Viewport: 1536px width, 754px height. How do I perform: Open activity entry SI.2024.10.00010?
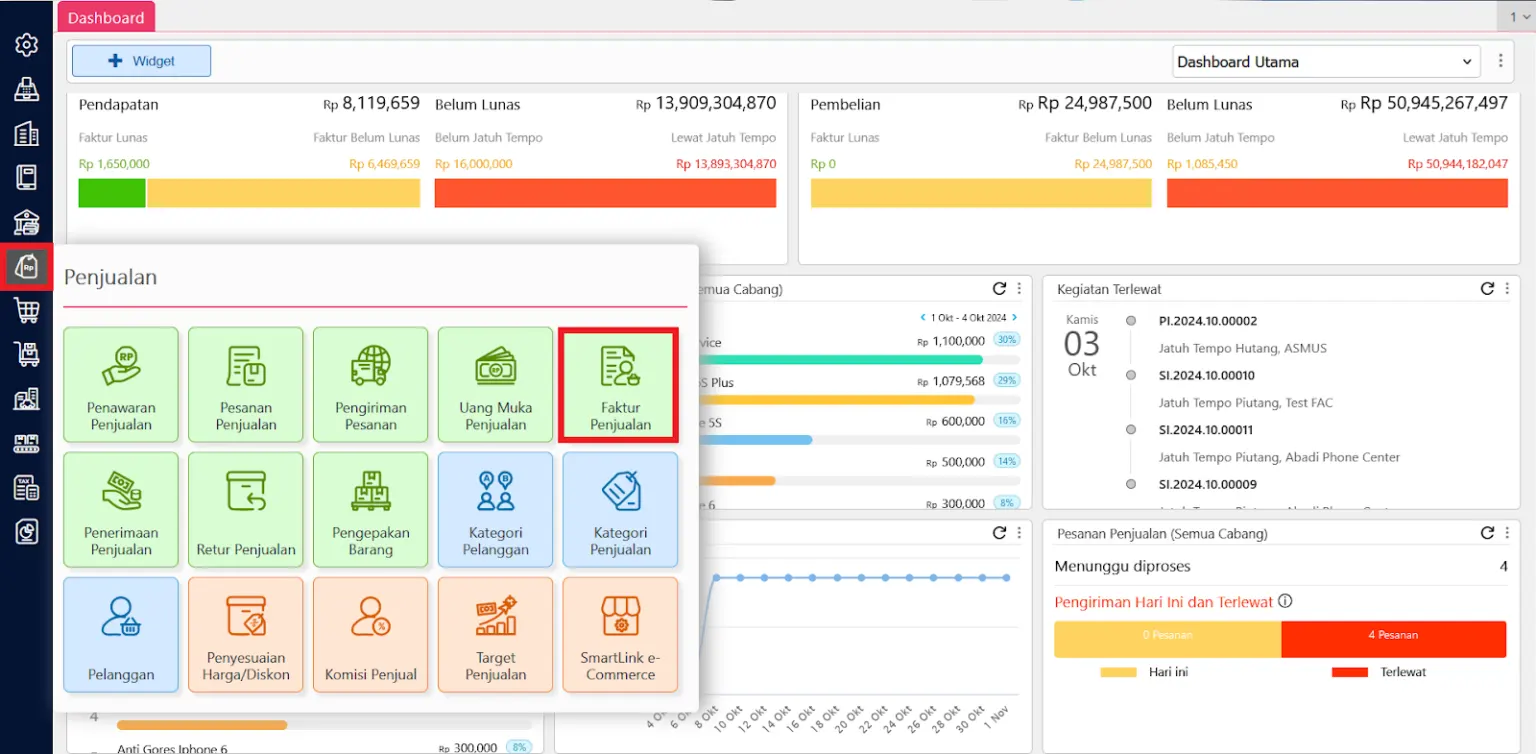[1206, 376]
